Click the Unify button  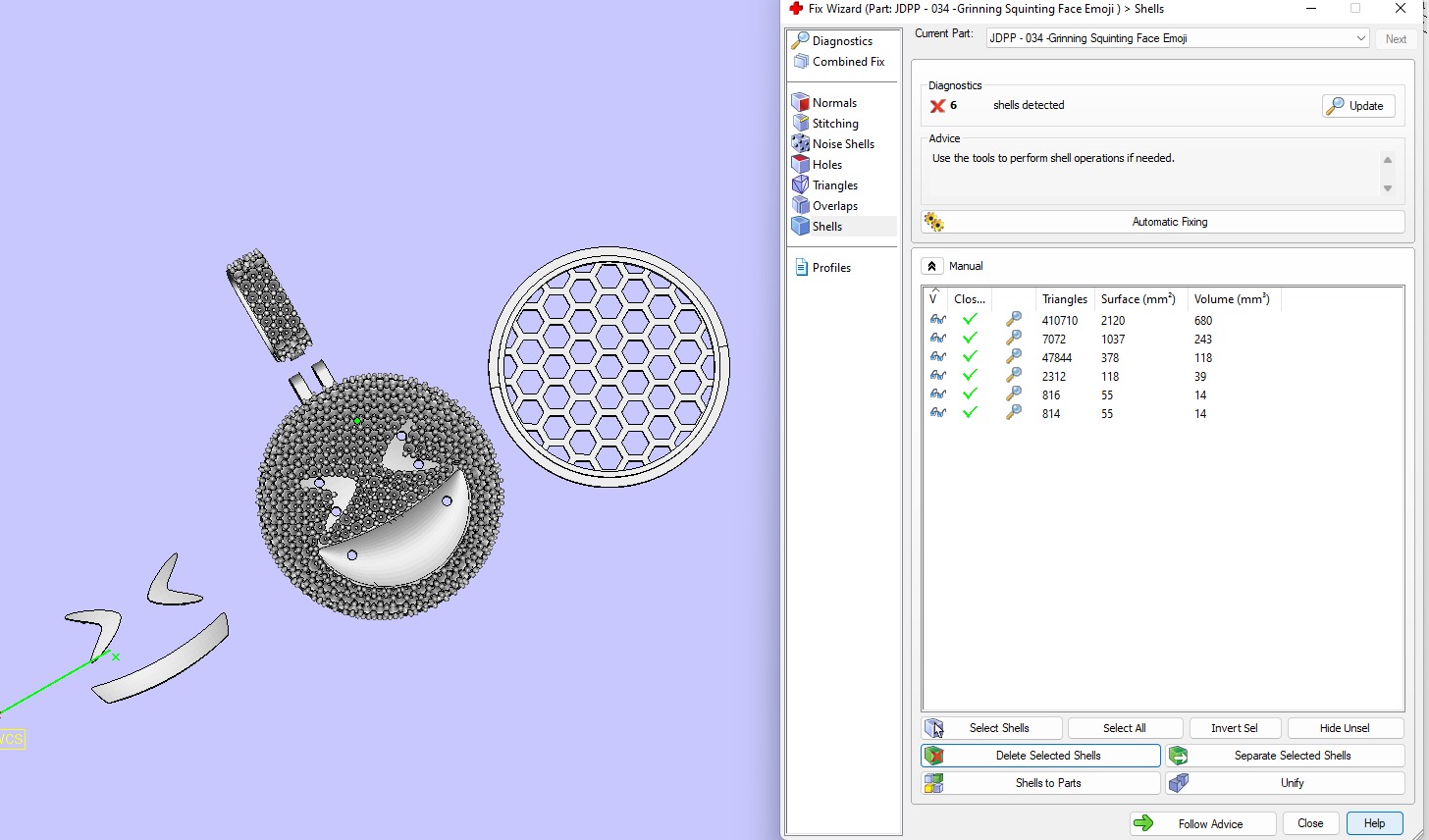[x=1285, y=783]
